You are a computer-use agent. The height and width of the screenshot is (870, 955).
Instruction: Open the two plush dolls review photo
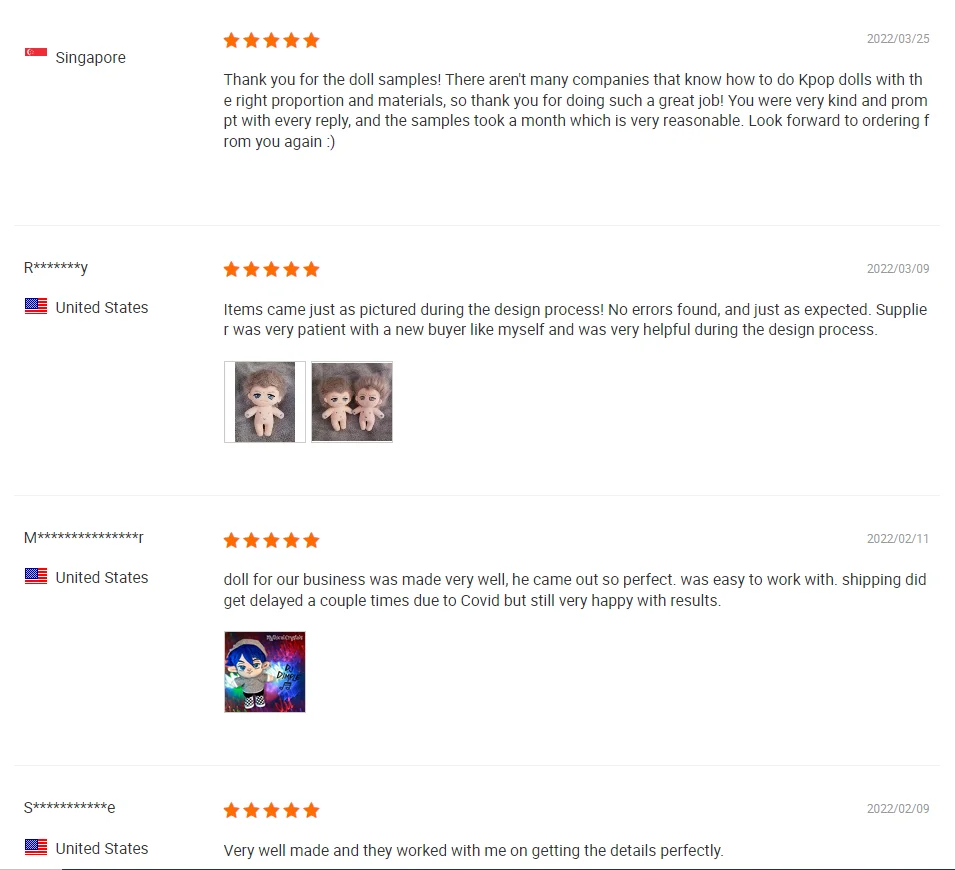[352, 401]
